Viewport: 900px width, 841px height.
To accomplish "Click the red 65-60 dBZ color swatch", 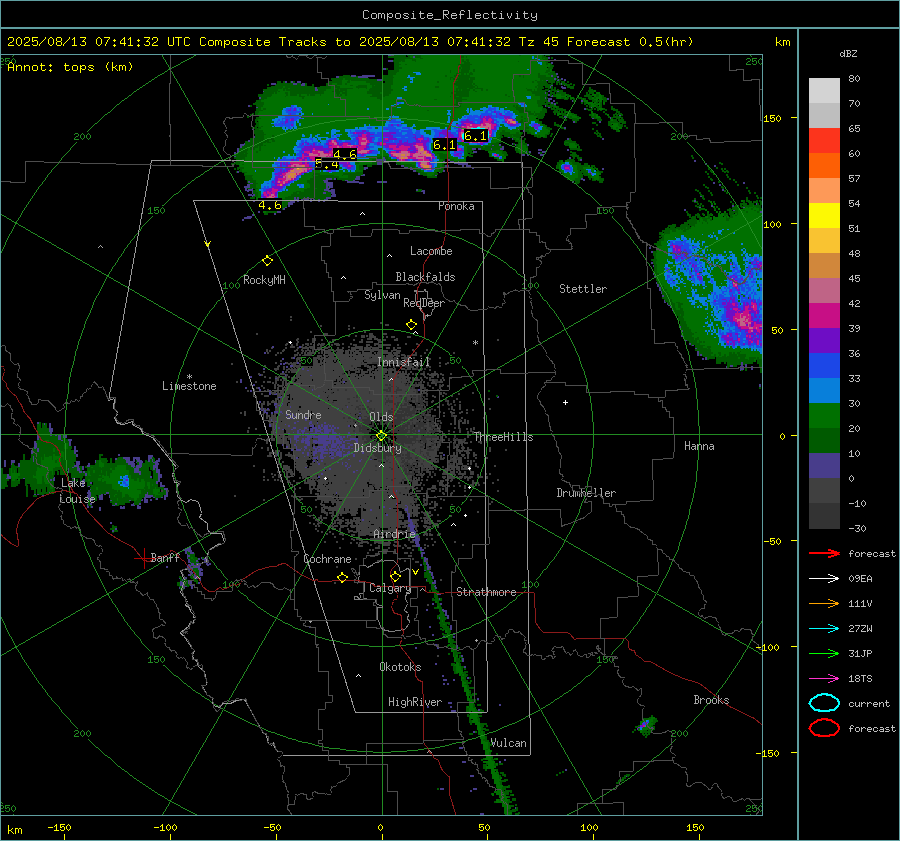I will (x=824, y=141).
